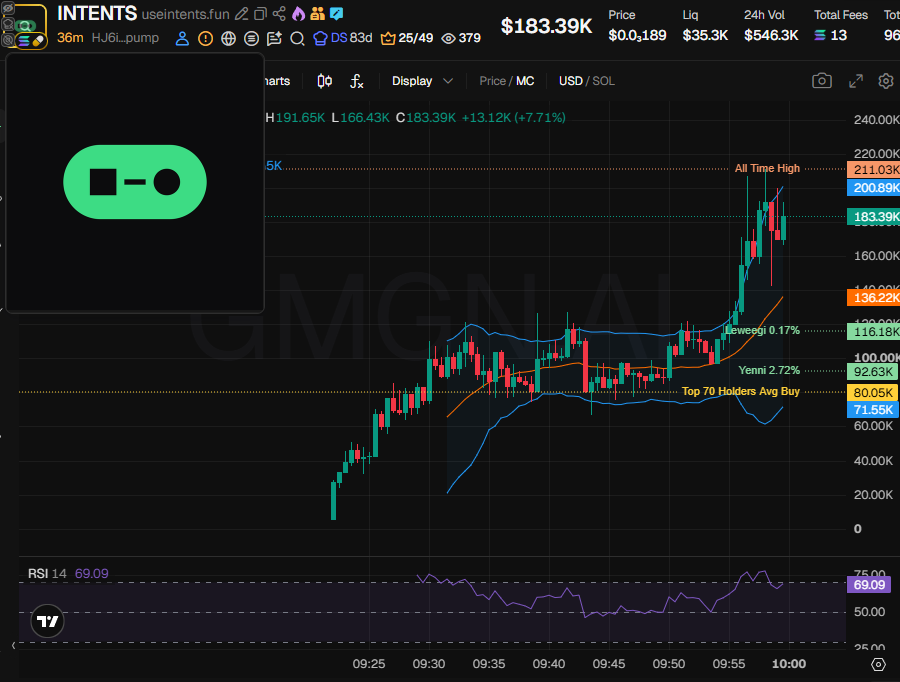Click the 80.05K yellow price tag
Viewport: 900px width, 682px height.
pos(872,393)
